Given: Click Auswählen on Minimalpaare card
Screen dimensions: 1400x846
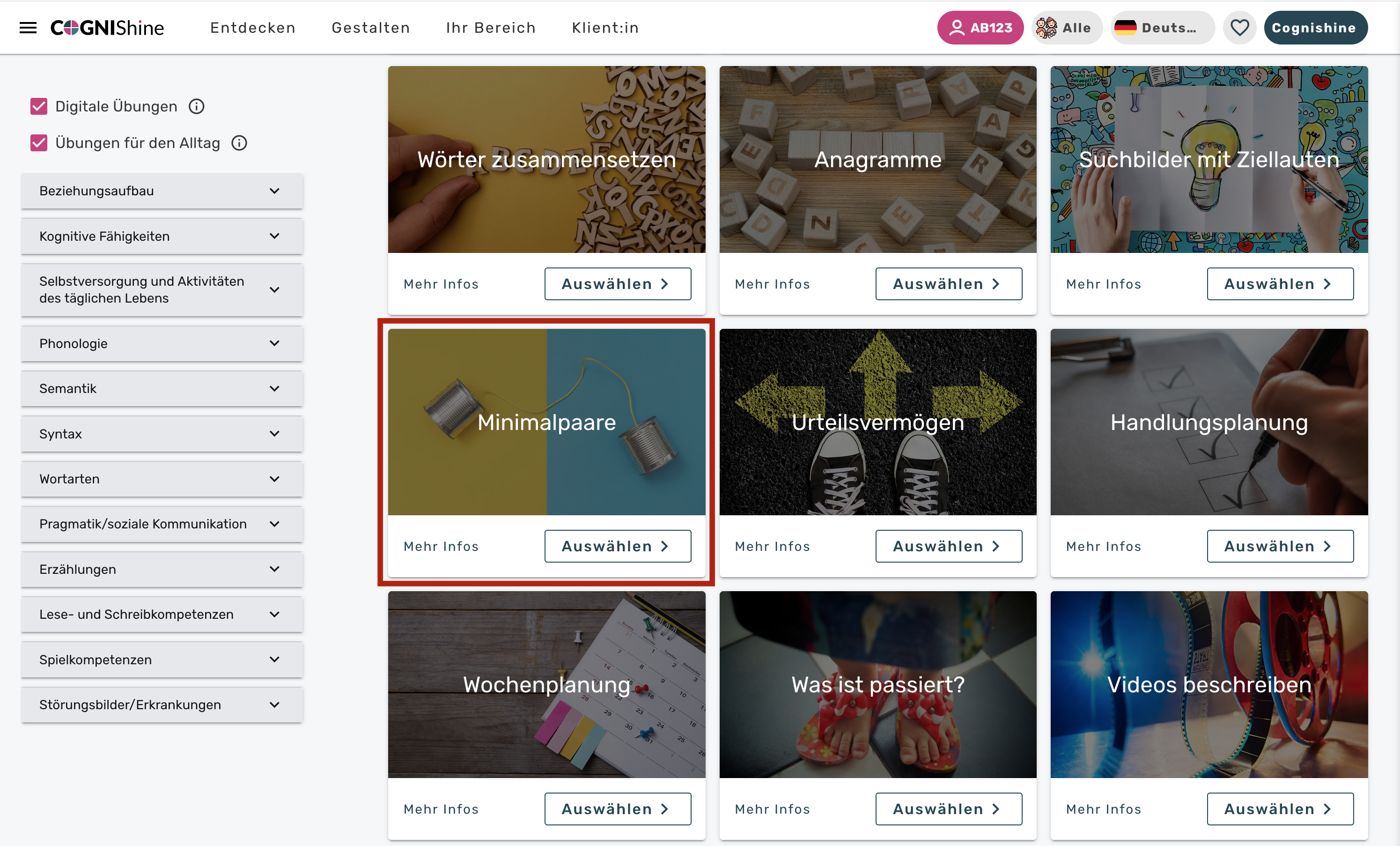Looking at the screenshot, I should point(618,546).
